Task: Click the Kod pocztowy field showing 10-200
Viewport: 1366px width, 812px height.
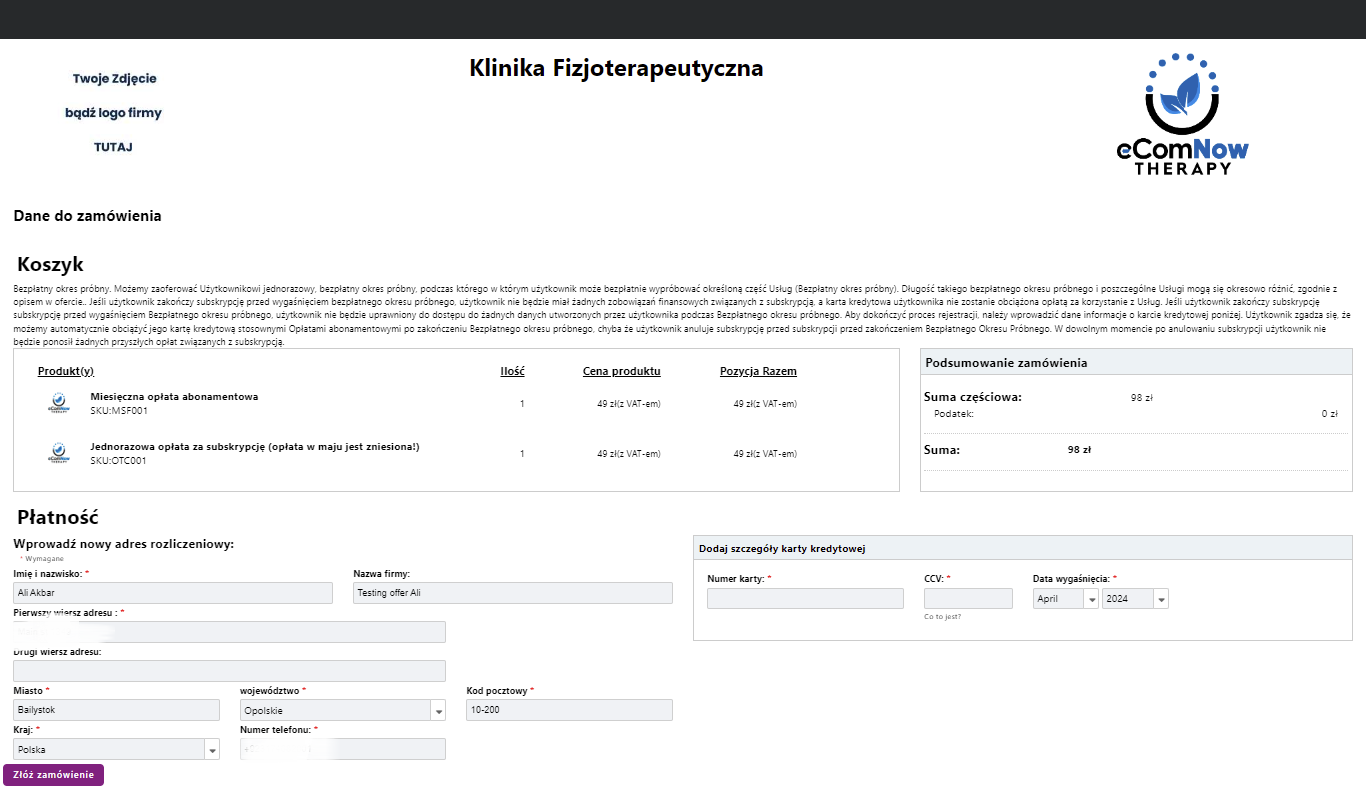Action: pyautogui.click(x=568, y=709)
